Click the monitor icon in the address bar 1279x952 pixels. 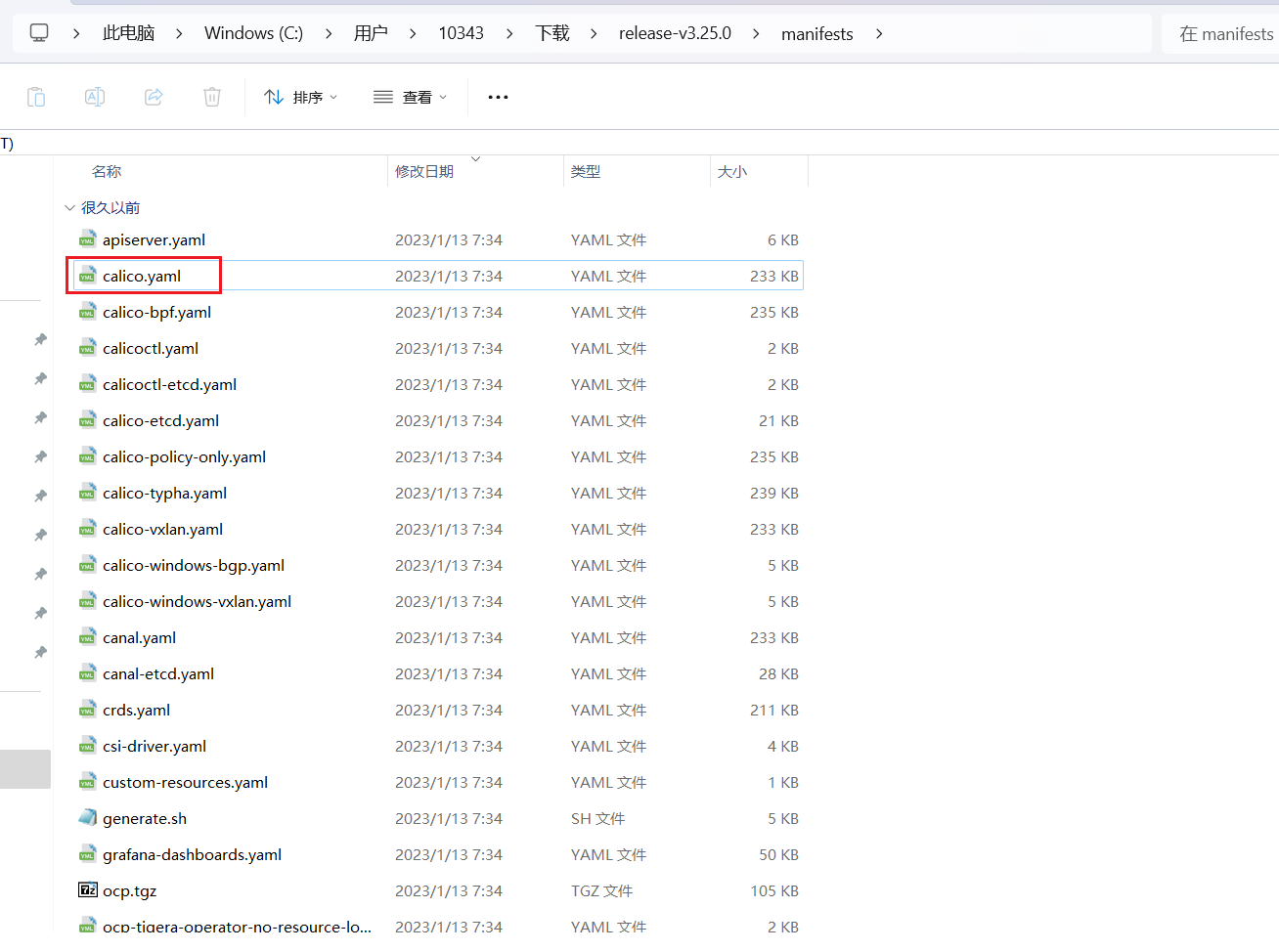pyautogui.click(x=39, y=33)
